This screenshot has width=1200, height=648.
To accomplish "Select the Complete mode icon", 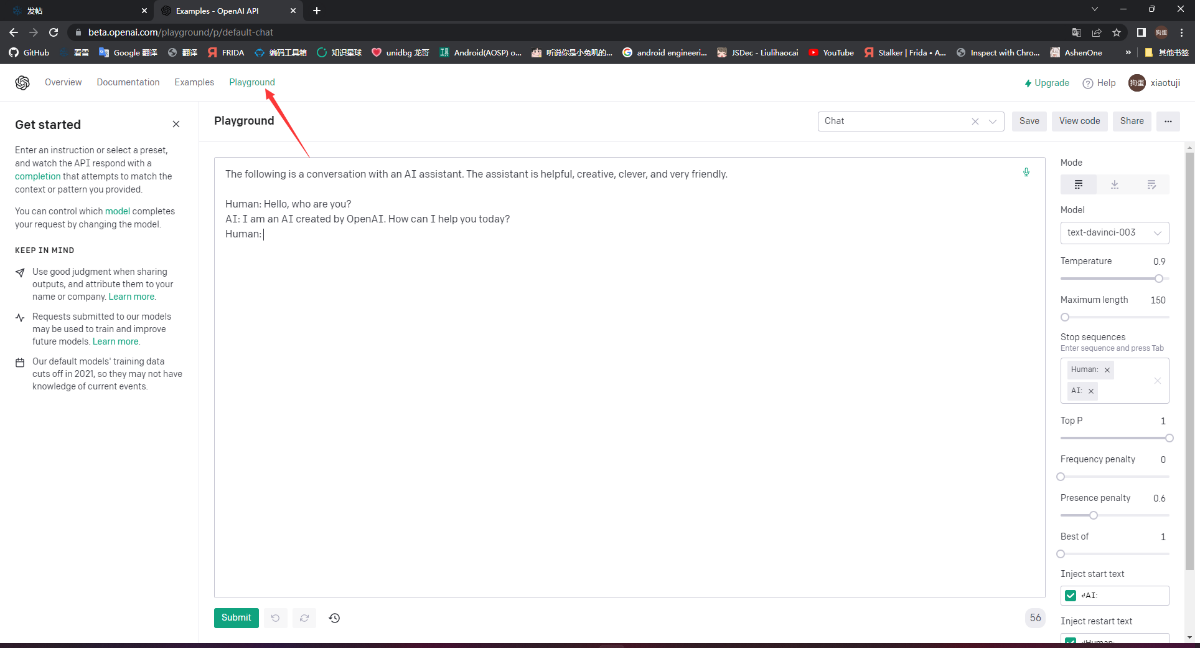I will (x=1077, y=184).
